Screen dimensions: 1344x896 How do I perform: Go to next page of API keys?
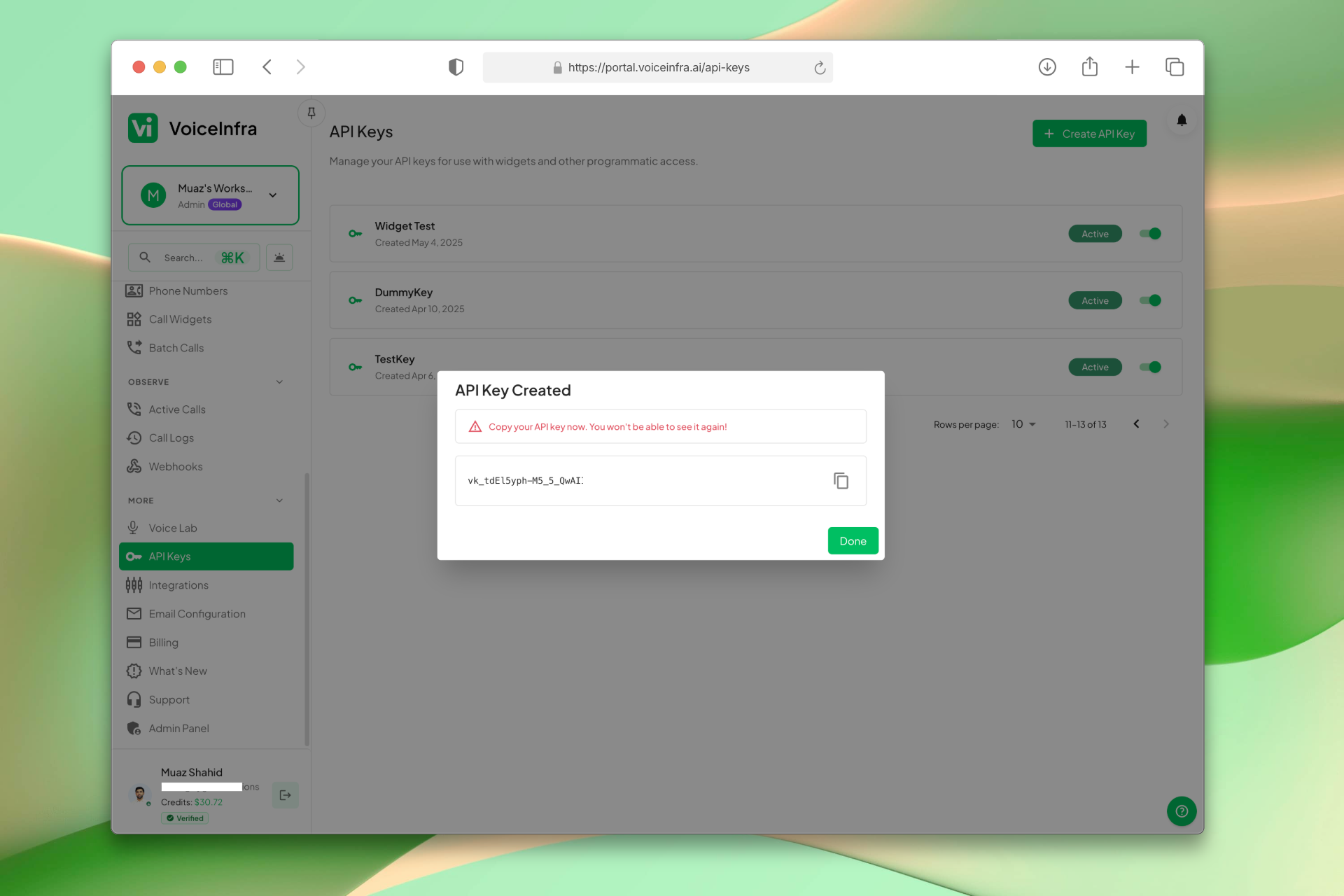1165,424
